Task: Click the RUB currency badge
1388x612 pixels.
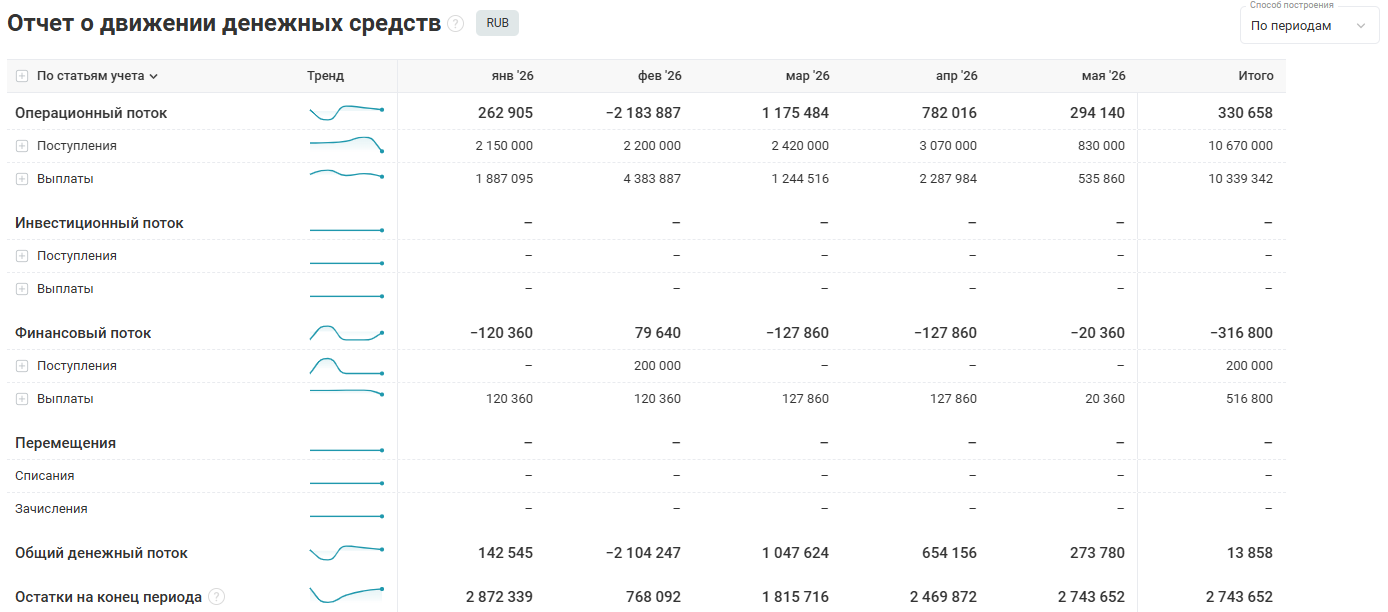Action: pyautogui.click(x=497, y=23)
